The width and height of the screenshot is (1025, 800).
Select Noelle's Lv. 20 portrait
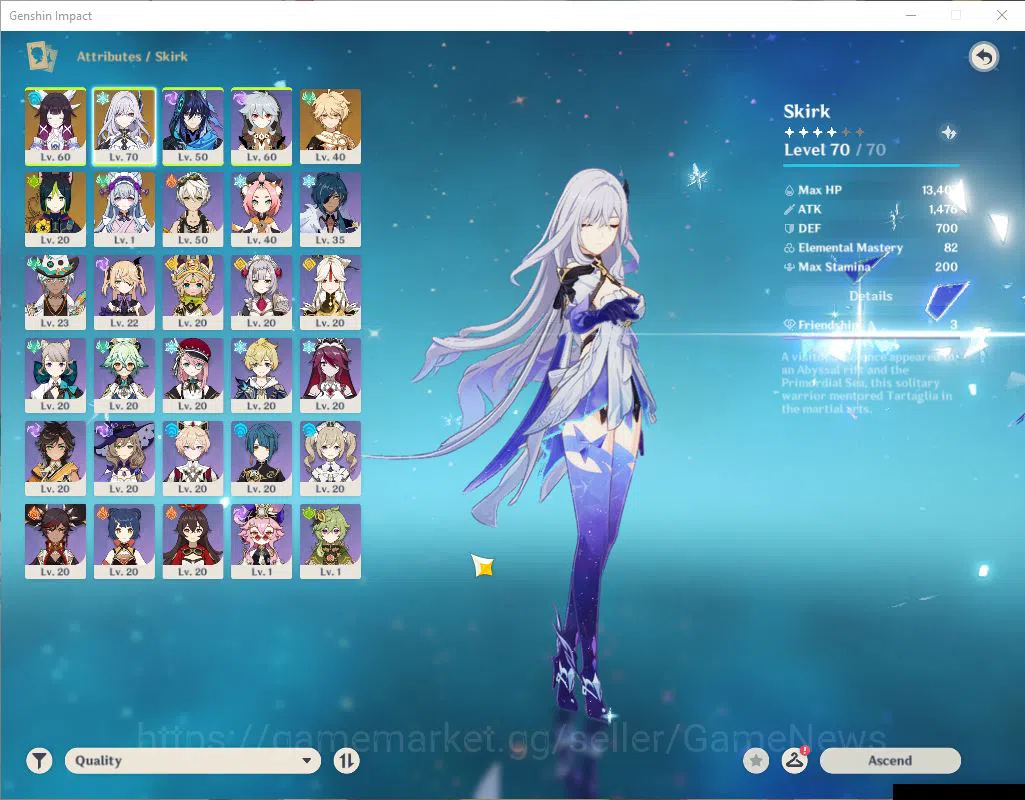pos(261,292)
